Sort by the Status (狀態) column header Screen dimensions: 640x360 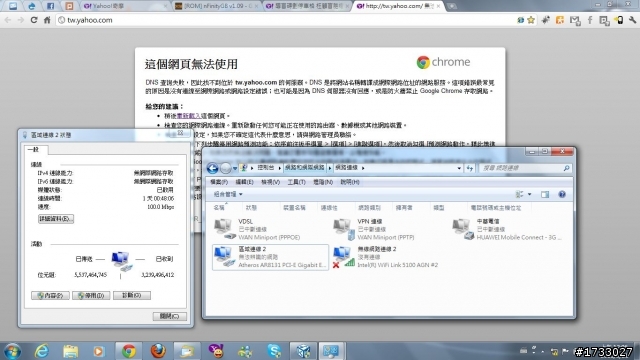point(251,208)
